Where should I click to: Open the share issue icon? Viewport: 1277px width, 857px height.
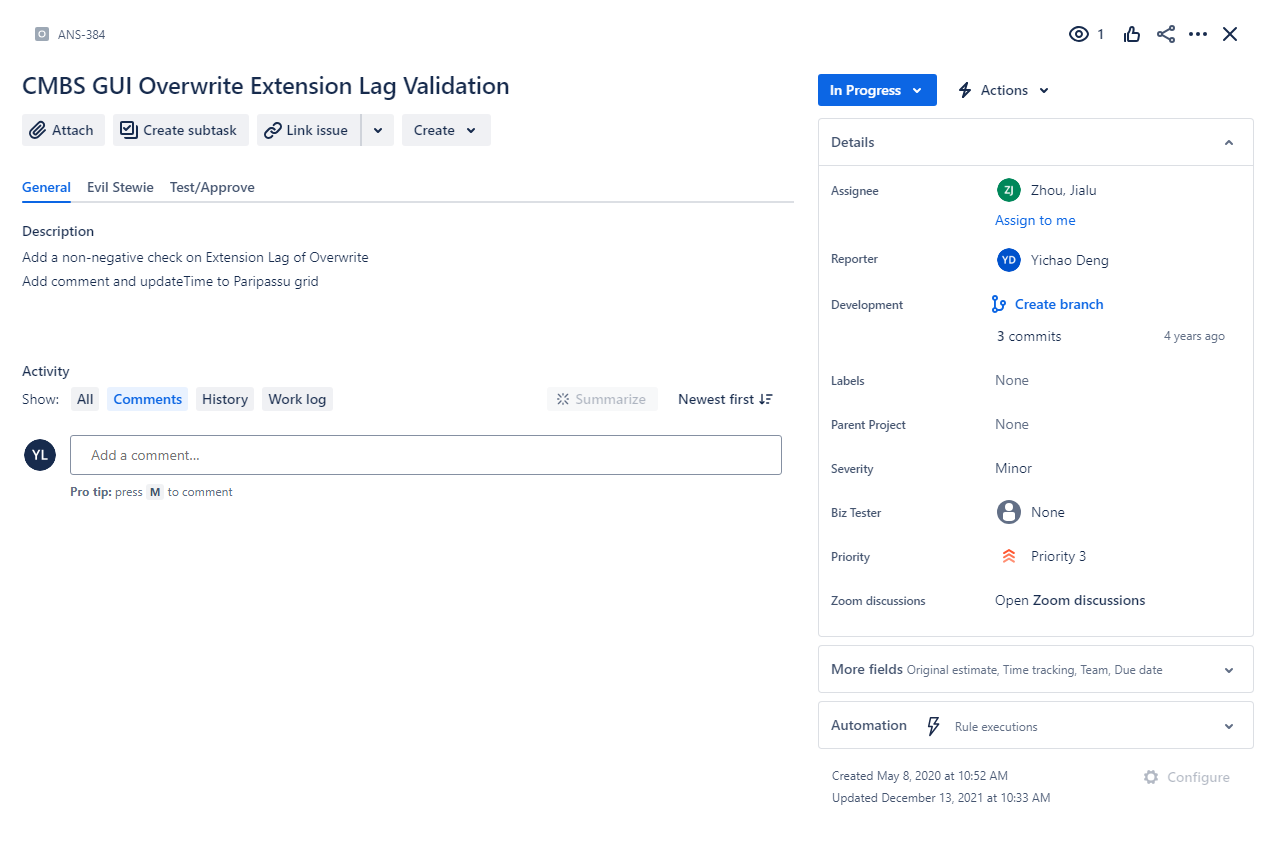[1166, 34]
